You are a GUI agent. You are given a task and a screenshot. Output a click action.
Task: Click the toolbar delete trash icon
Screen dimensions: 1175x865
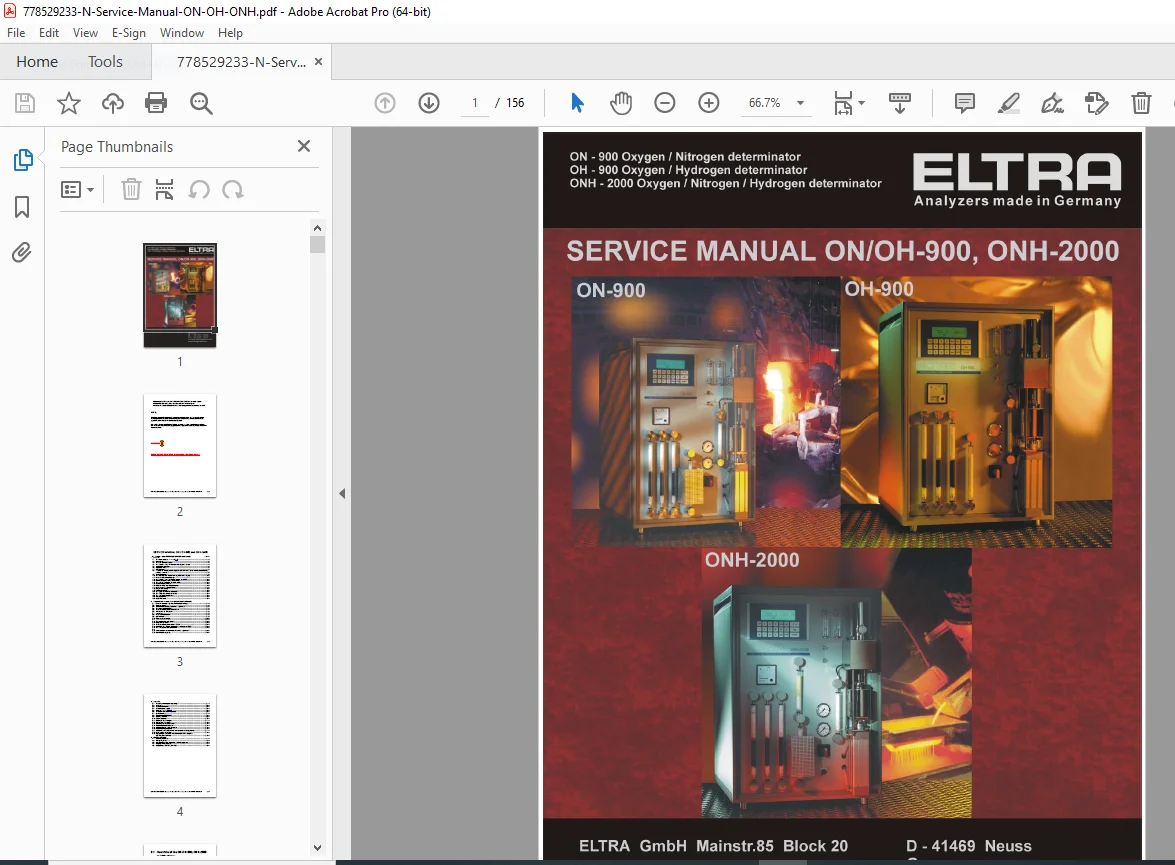pos(1141,103)
